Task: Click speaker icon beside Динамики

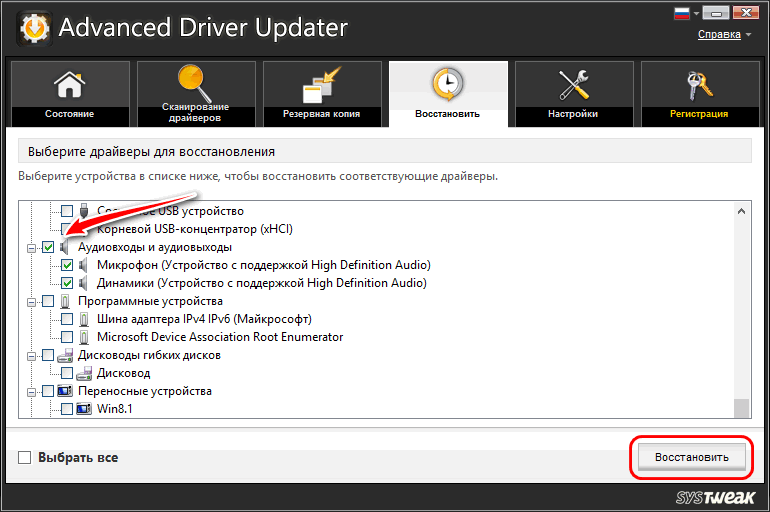Action: click(x=83, y=283)
